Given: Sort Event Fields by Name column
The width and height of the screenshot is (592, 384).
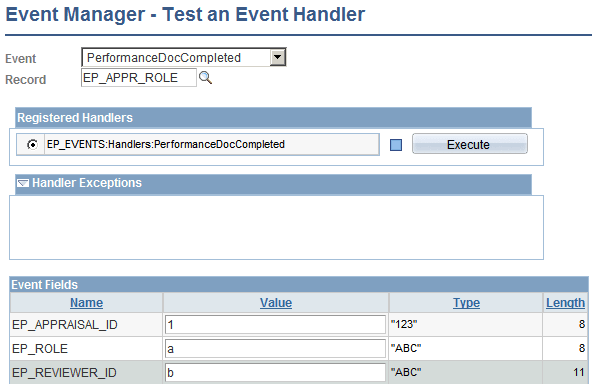Looking at the screenshot, I should click(86, 303).
